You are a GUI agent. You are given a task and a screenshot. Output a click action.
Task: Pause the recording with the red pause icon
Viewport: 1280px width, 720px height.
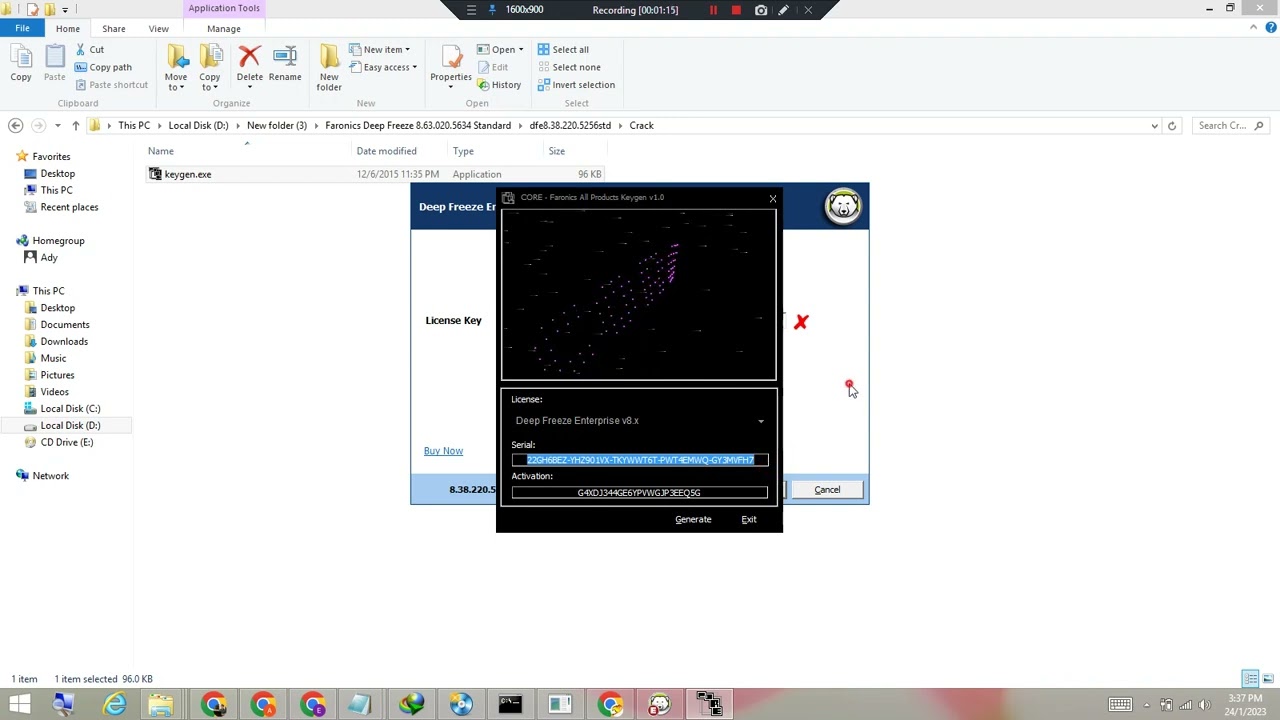pos(713,10)
